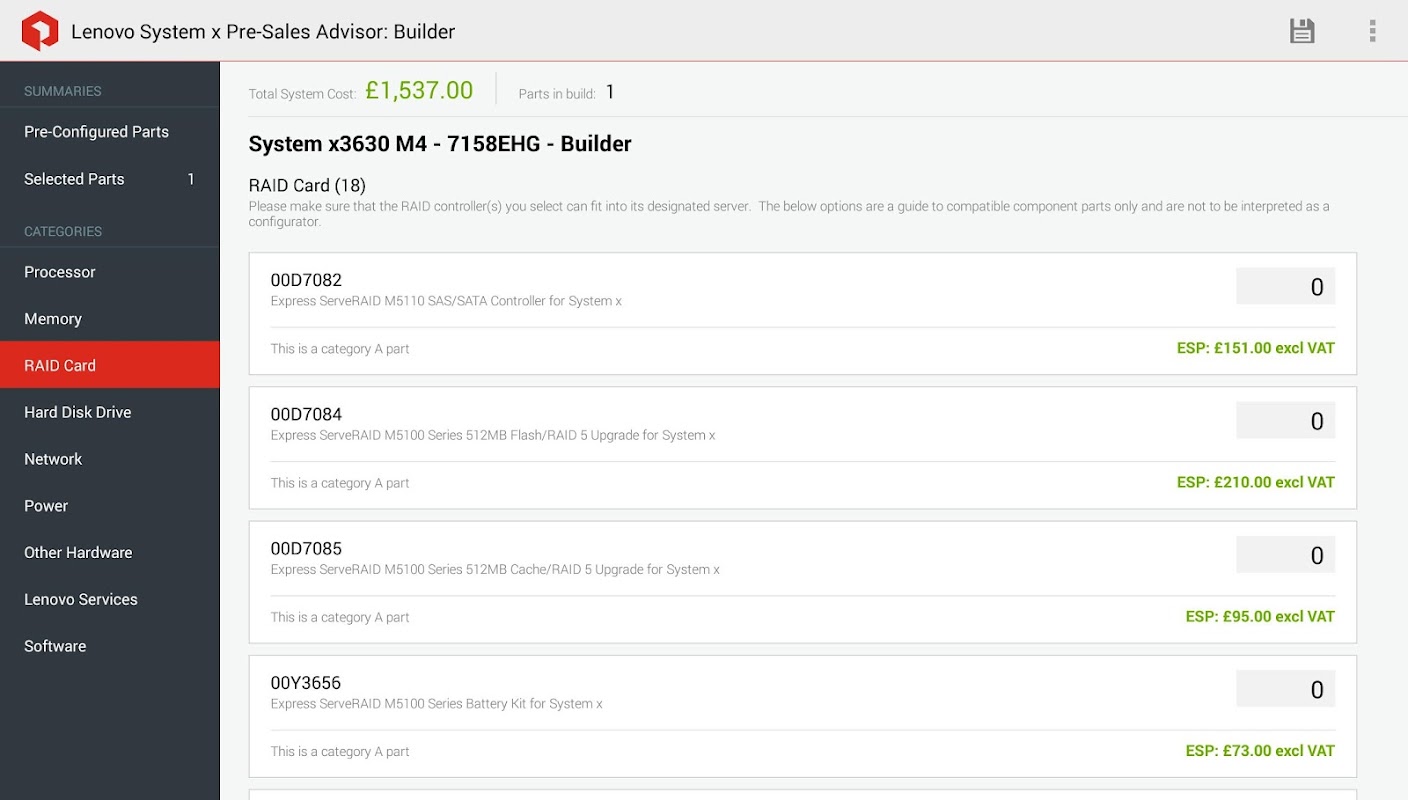Click the 512MB Flash/RAID 5 Upgrade description
This screenshot has width=1408, height=800.
[493, 435]
